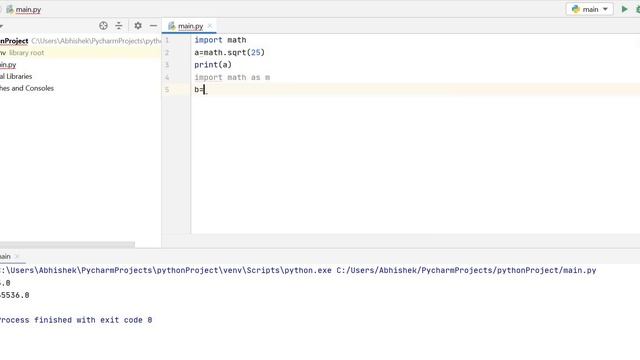Viewport: 640px width, 360px height.
Task: Click the locate file target icon
Action: coord(103,26)
